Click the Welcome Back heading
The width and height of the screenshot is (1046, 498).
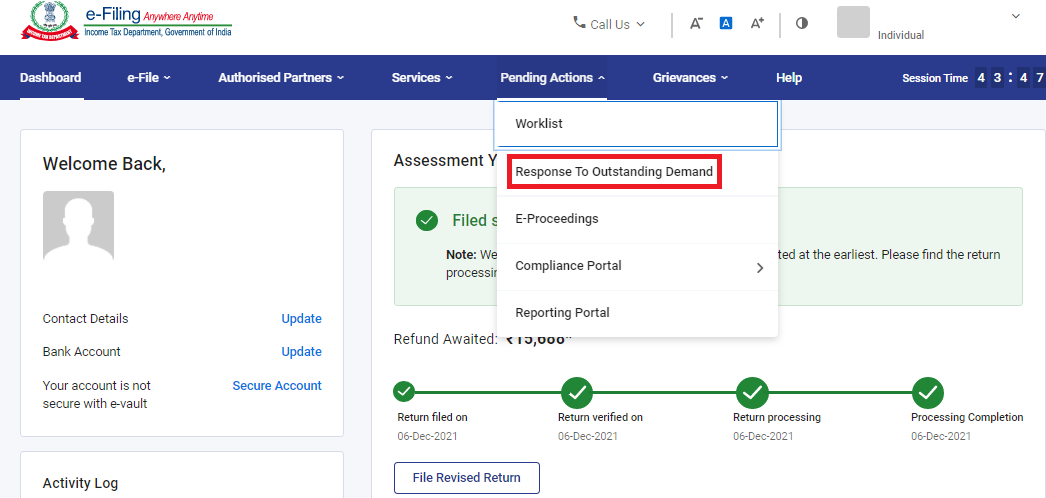pyautogui.click(x=104, y=163)
